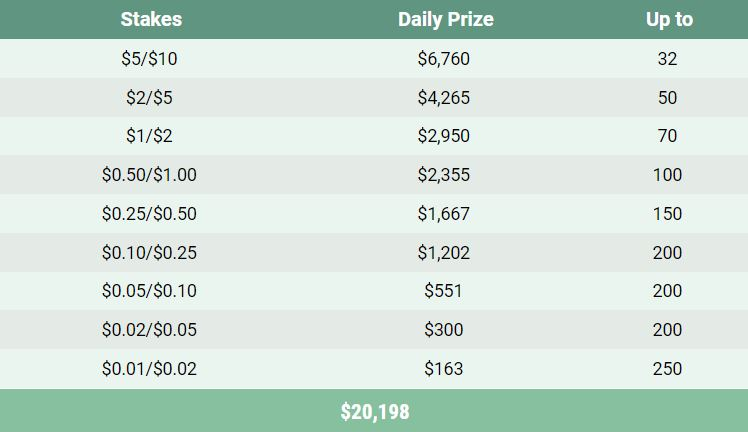Click the Up to column header

point(668,19)
